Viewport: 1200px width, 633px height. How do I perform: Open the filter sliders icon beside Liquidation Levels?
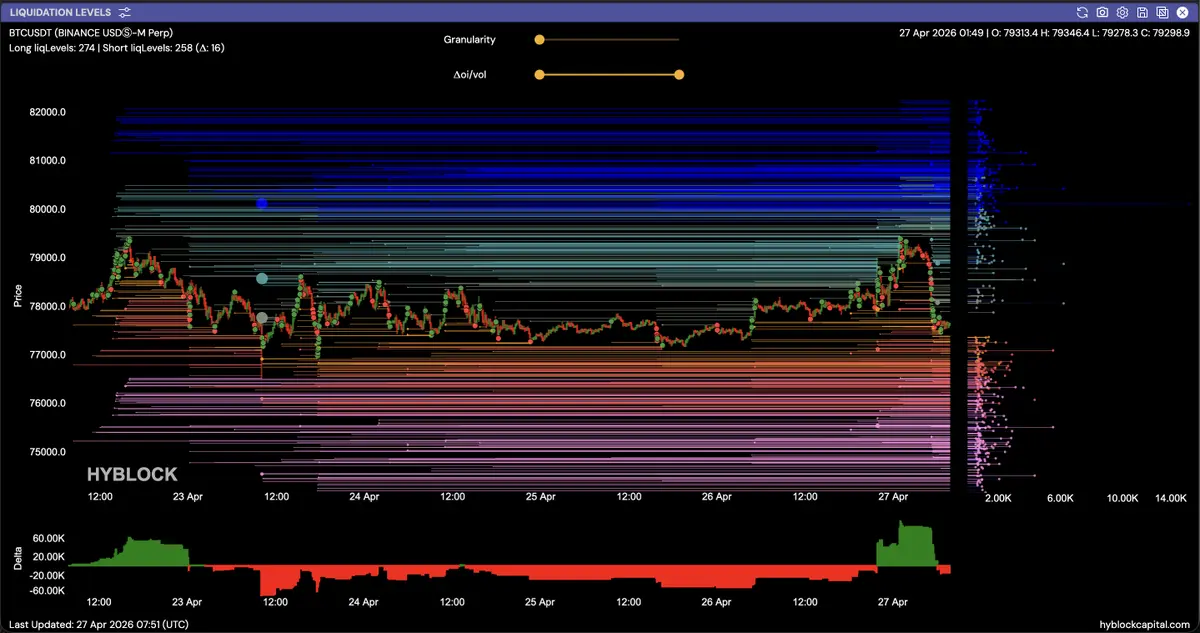(124, 12)
